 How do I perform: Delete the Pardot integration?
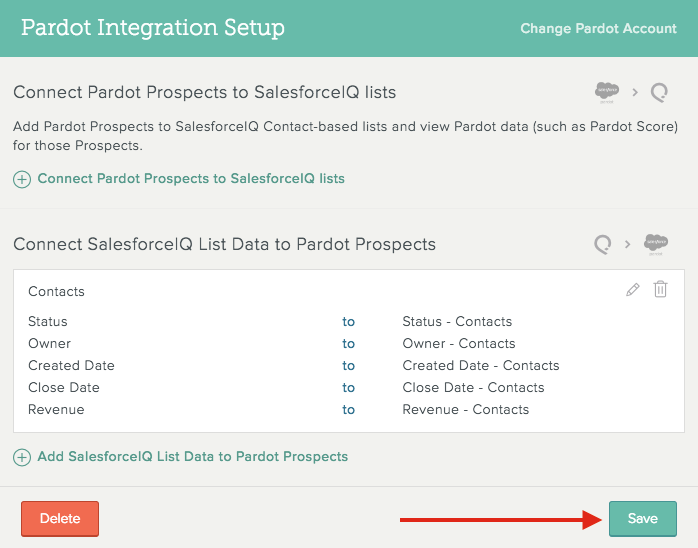pos(60,519)
